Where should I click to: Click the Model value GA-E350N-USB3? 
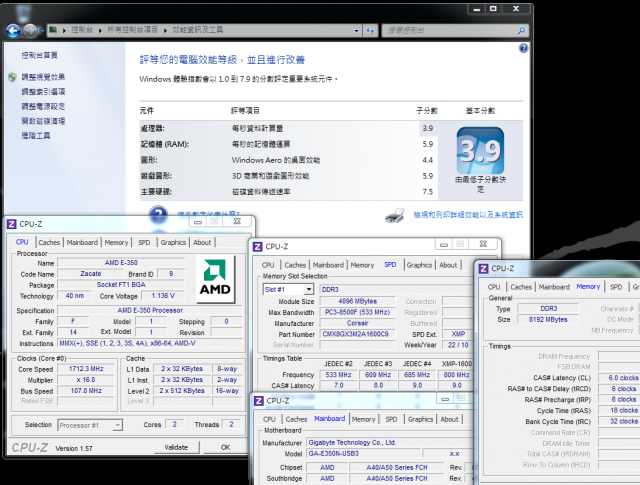click(x=363, y=454)
